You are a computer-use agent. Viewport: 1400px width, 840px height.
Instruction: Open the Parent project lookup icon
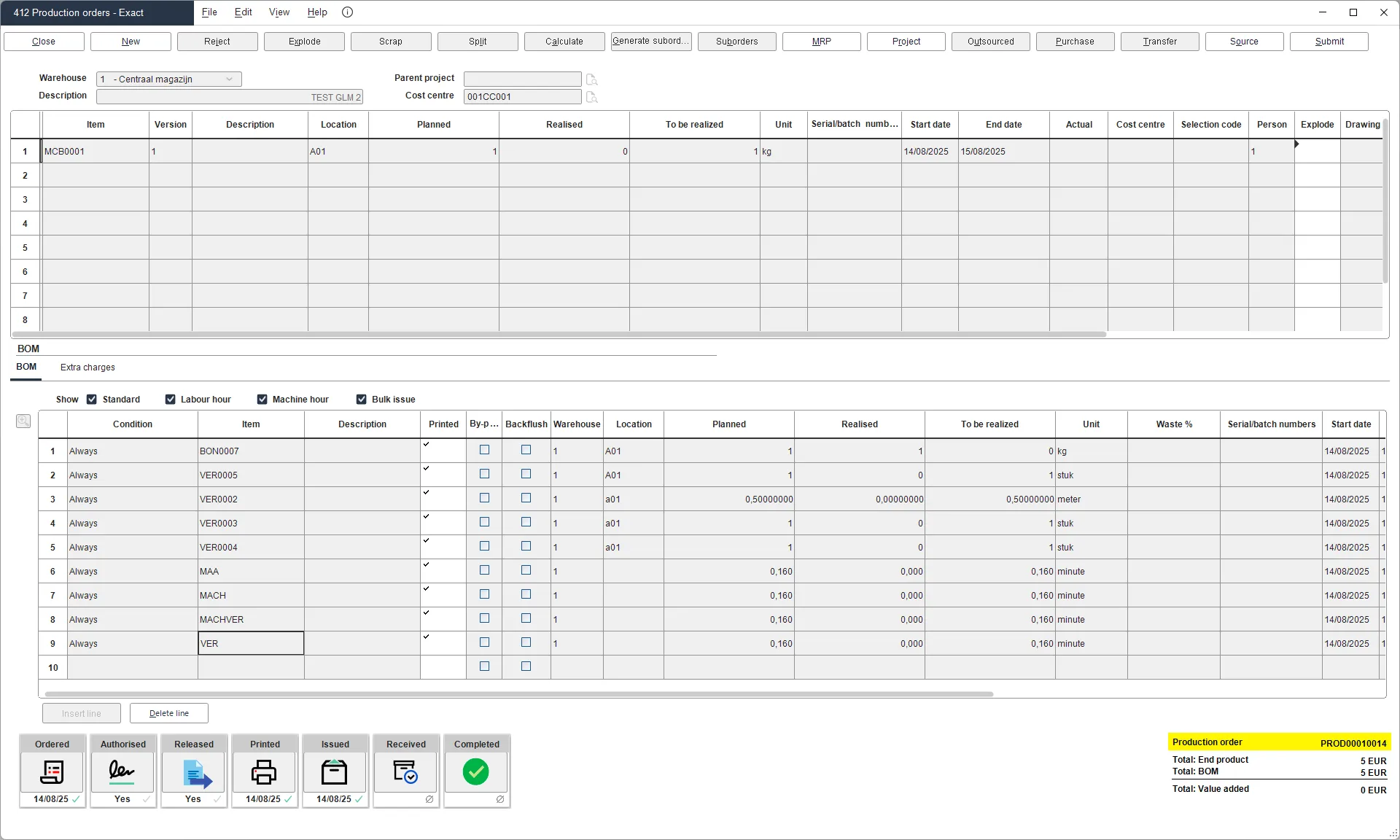click(591, 79)
